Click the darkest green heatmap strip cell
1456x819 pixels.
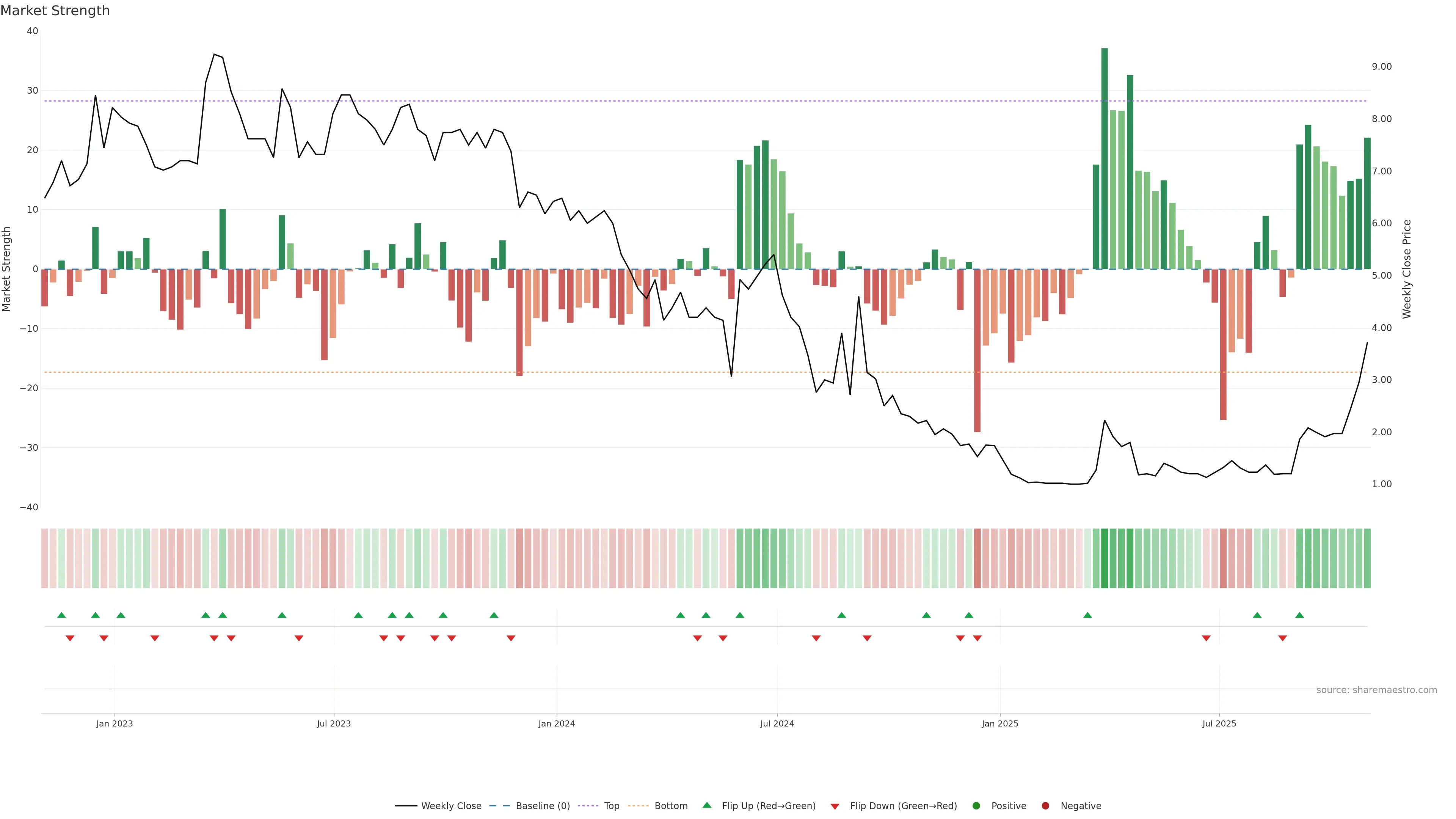tap(1105, 559)
